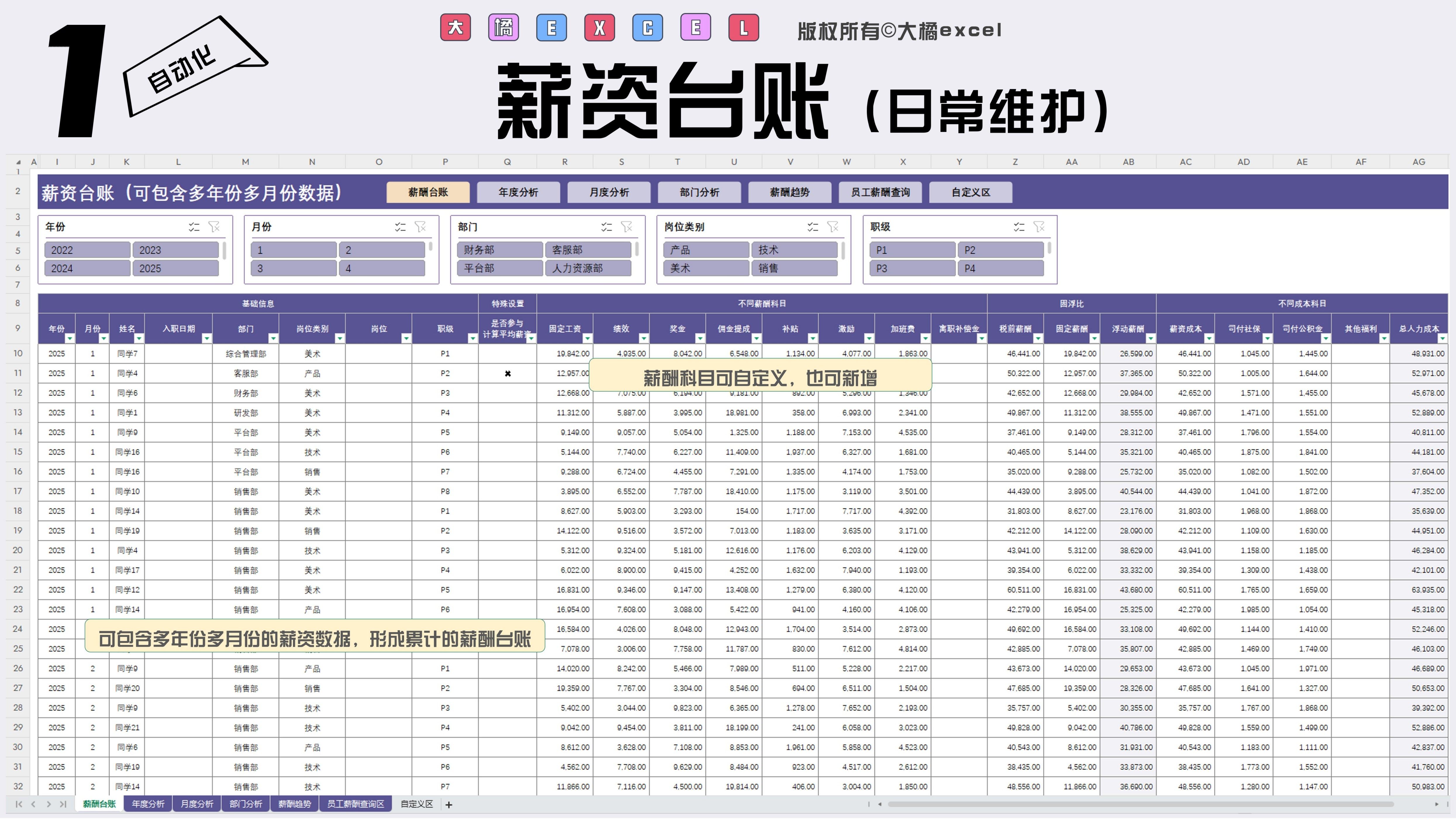Open filter dropdown for 固定工资 column
Viewport: 1456px width, 819px height.
tap(587, 338)
